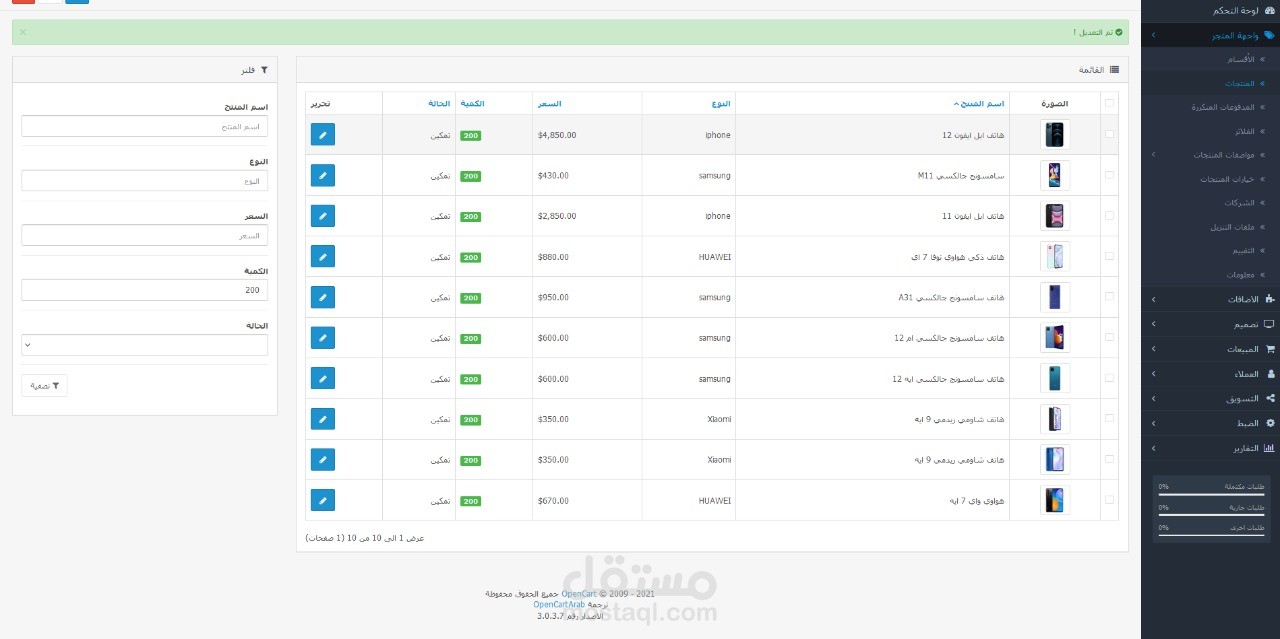Screen dimensions: 1280x639
Task: Select الفلاتر in the sidebar
Action: (1244, 131)
